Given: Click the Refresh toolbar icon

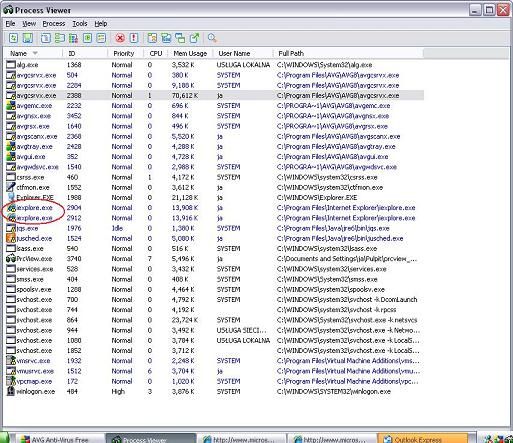Looking at the screenshot, I should pyautogui.click(x=13, y=38).
